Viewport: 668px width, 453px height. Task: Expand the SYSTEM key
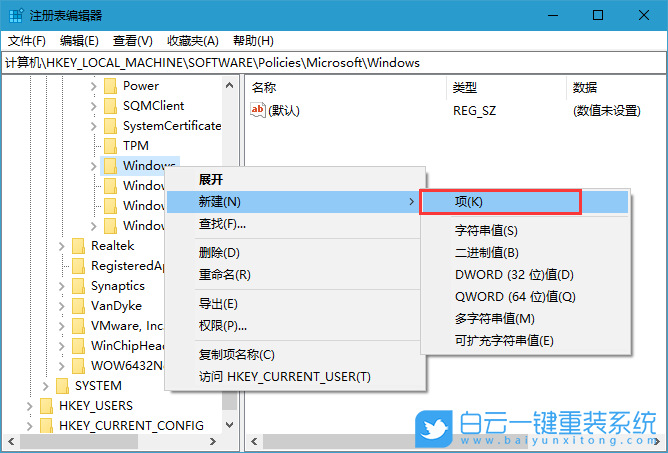46,386
